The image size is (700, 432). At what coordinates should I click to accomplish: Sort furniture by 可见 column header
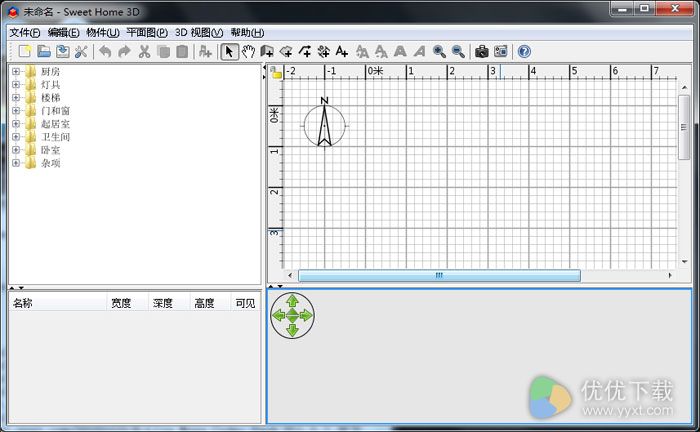click(x=246, y=303)
